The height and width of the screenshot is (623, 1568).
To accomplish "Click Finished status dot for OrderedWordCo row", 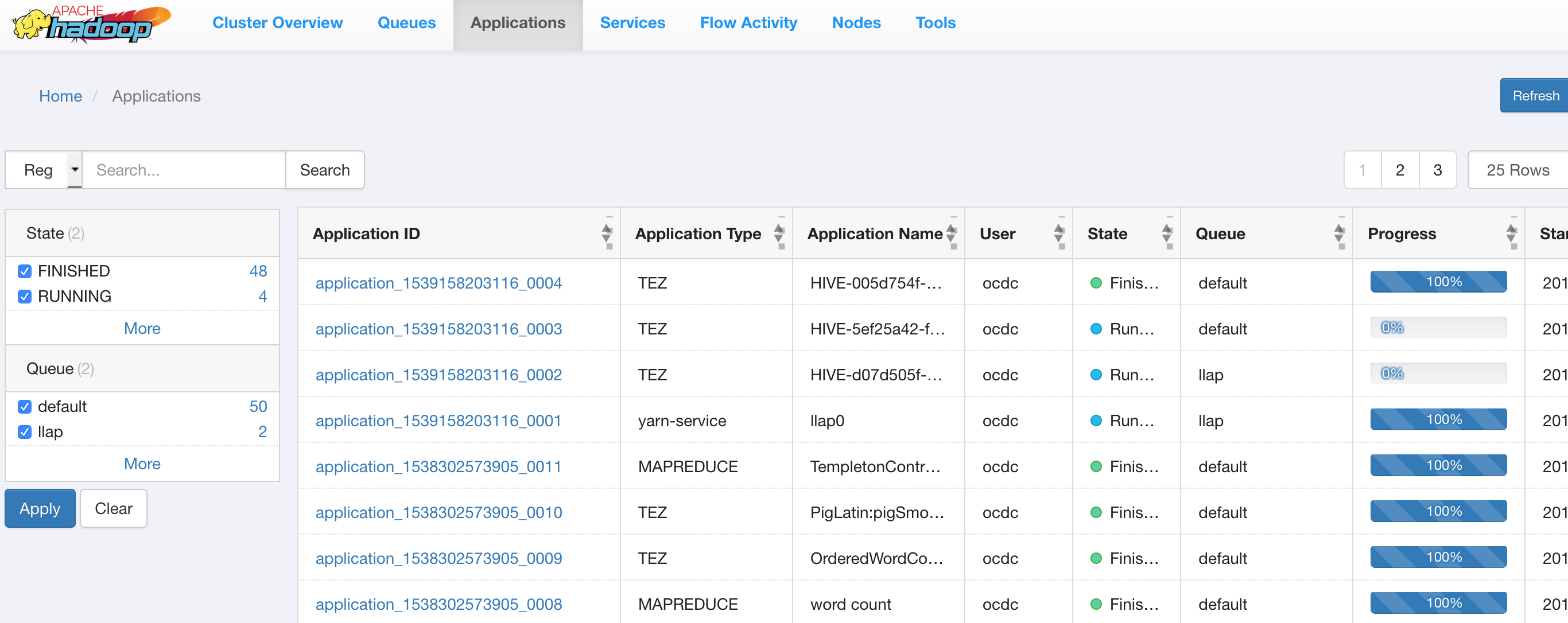I will click(x=1096, y=559).
